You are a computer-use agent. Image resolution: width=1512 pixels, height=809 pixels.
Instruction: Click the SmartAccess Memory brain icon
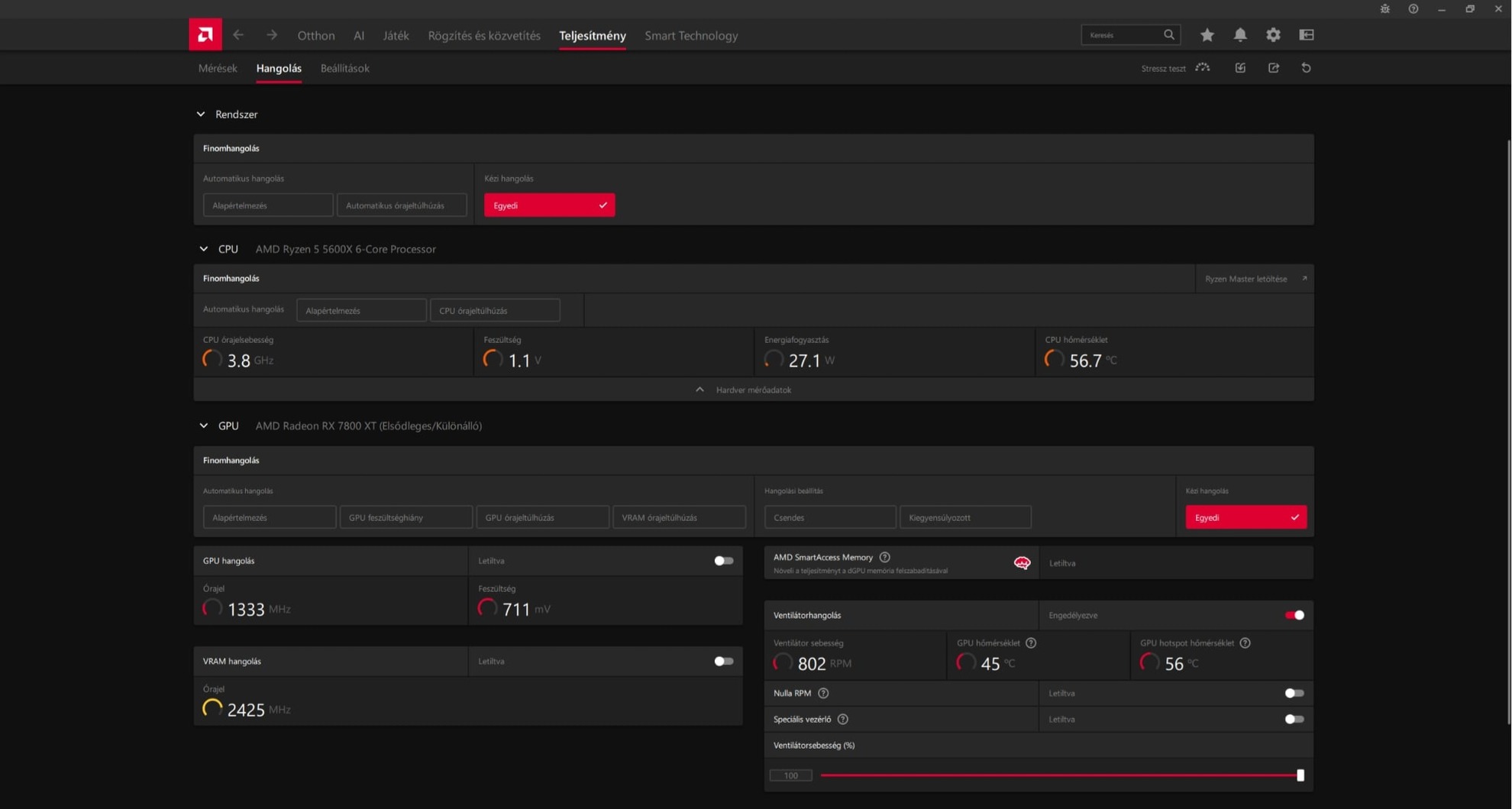tap(1022, 563)
